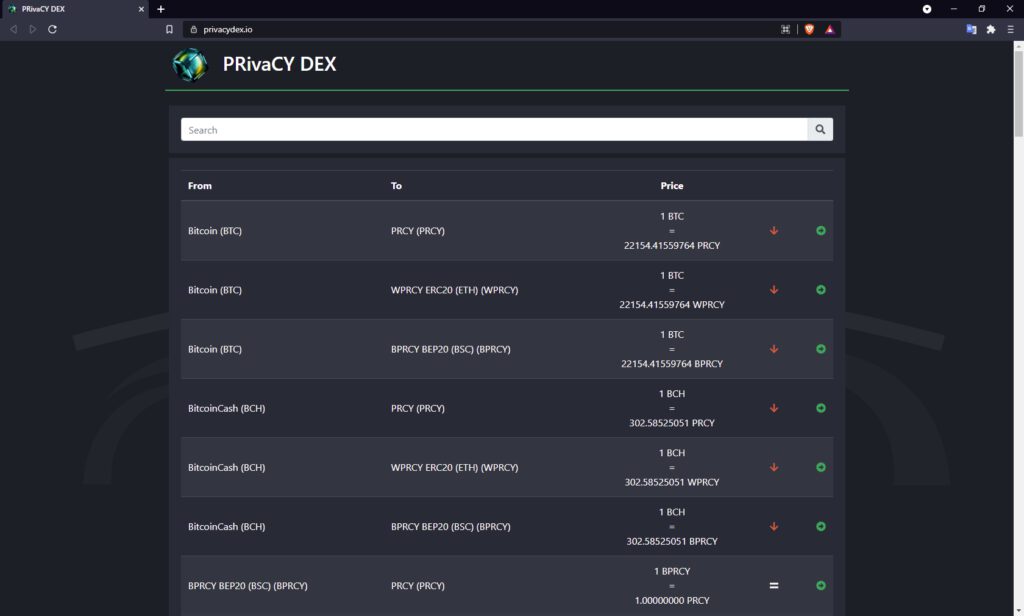The width and height of the screenshot is (1024, 616).
Task: Click the address bar showing privacydex.io
Action: tap(480, 29)
